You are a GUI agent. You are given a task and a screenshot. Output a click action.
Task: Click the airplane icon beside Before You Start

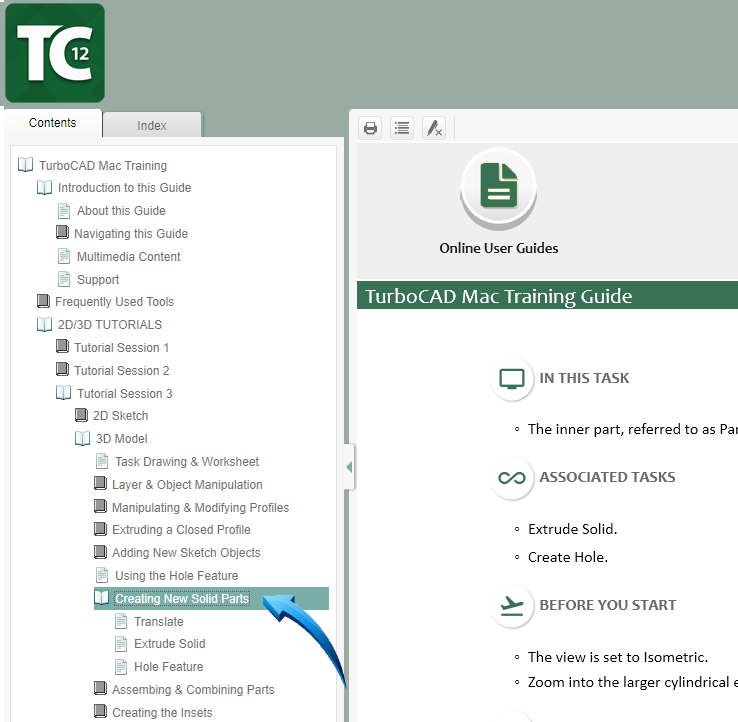point(512,606)
